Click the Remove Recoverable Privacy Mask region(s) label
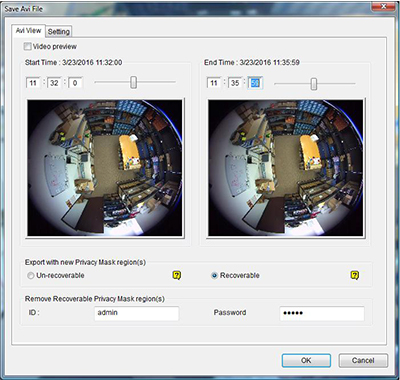The width and height of the screenshot is (400, 380). click(x=95, y=299)
